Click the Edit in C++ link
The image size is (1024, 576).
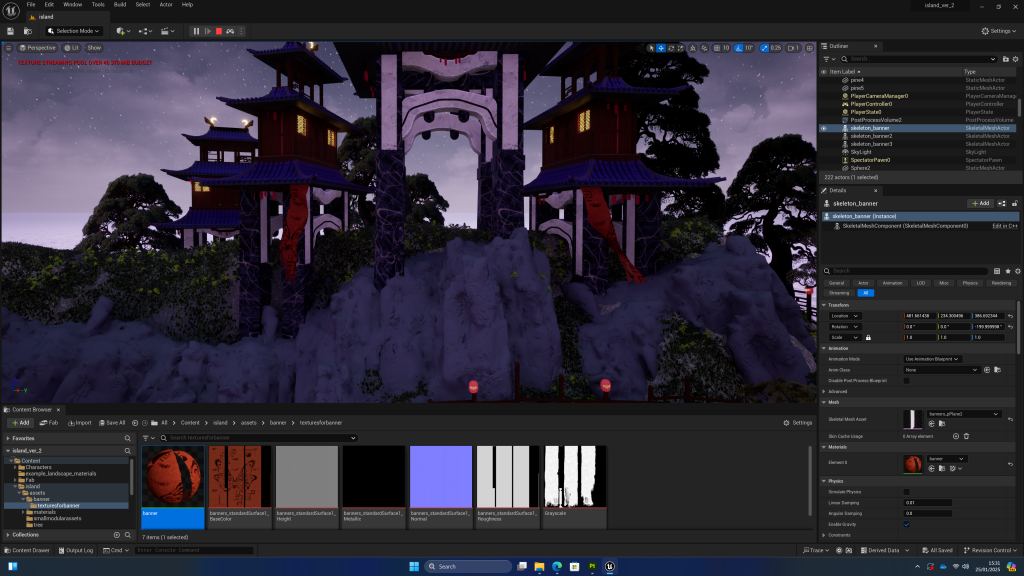click(x=1004, y=226)
